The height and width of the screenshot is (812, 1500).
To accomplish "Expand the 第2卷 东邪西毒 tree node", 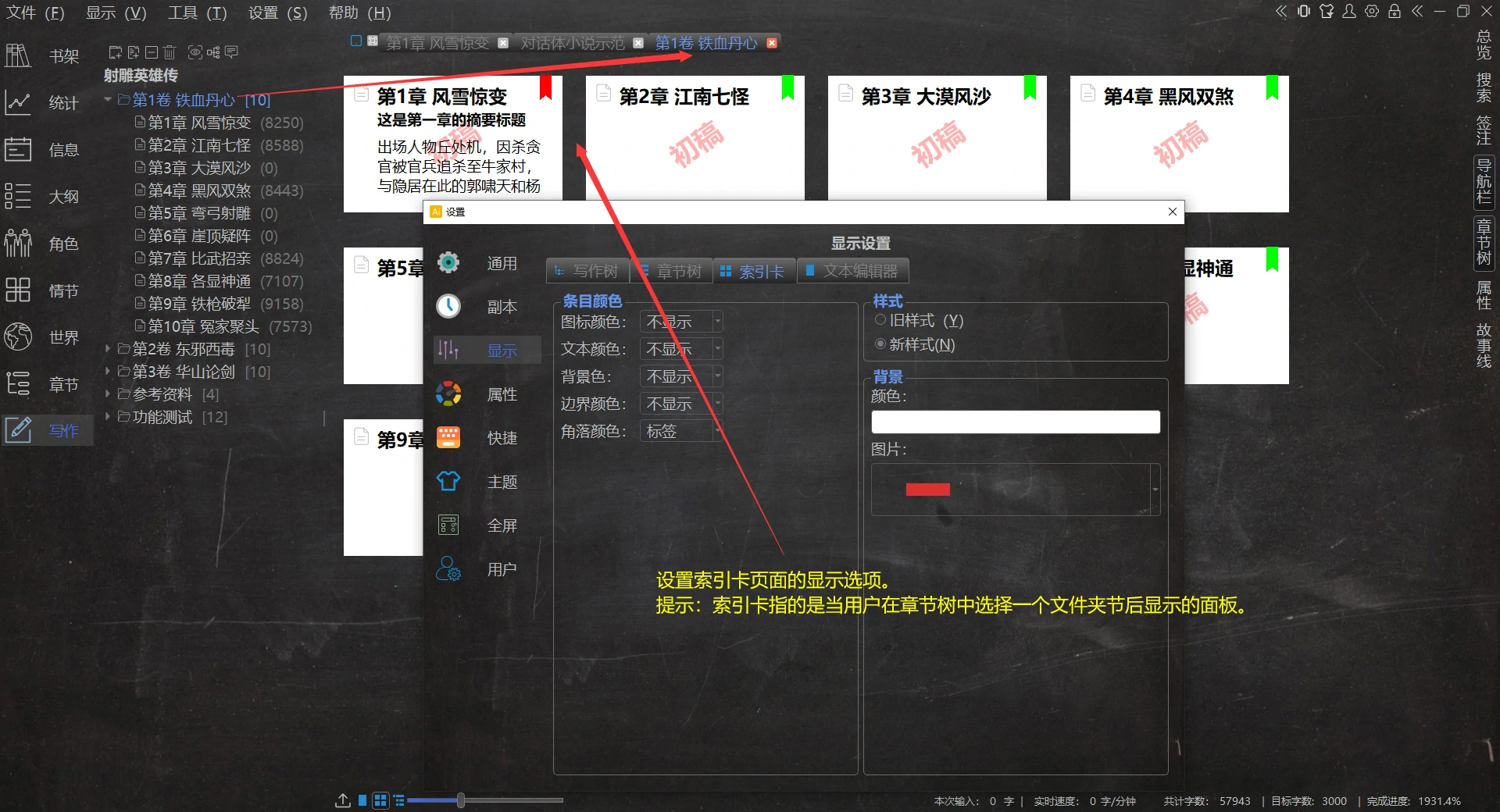I will 108,349.
